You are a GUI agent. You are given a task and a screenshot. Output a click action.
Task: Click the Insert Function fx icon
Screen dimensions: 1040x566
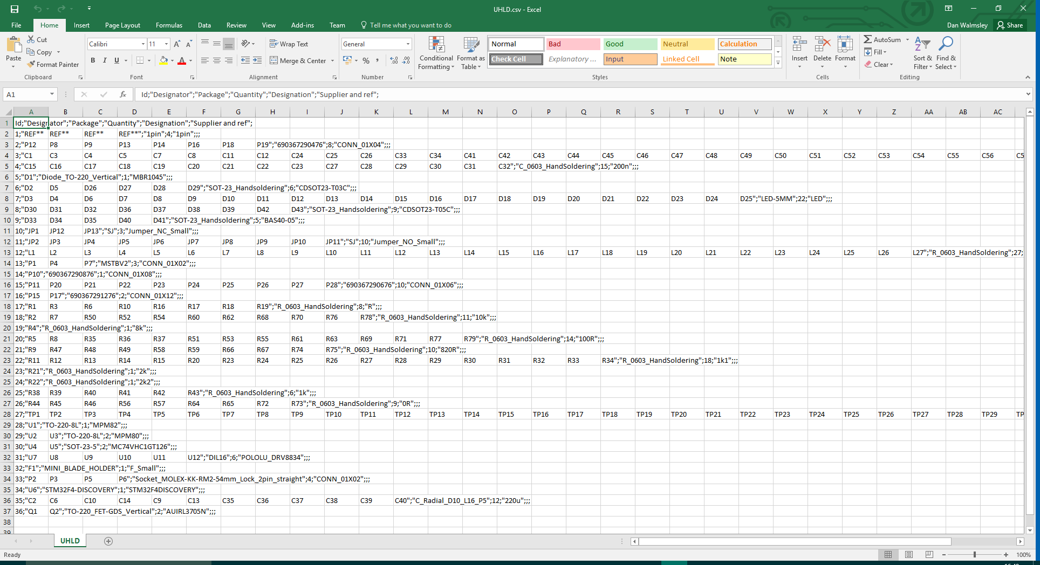(122, 95)
